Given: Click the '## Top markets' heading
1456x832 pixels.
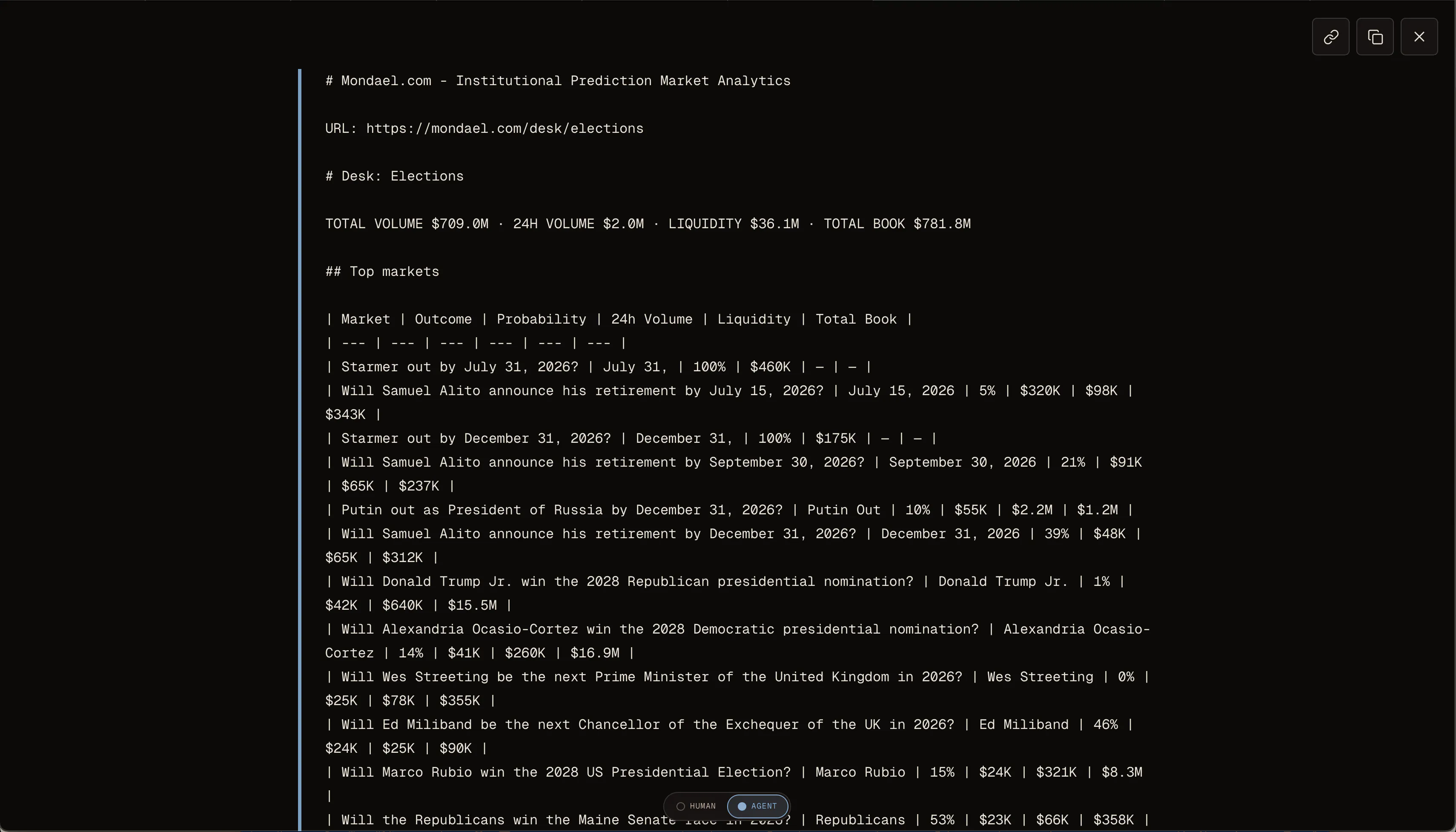Looking at the screenshot, I should [x=382, y=271].
